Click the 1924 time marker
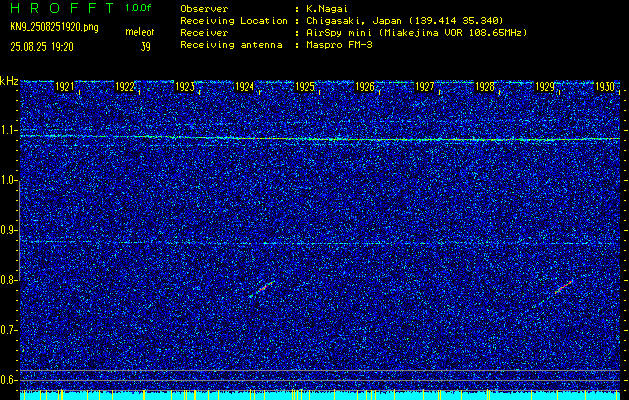 pyautogui.click(x=244, y=87)
